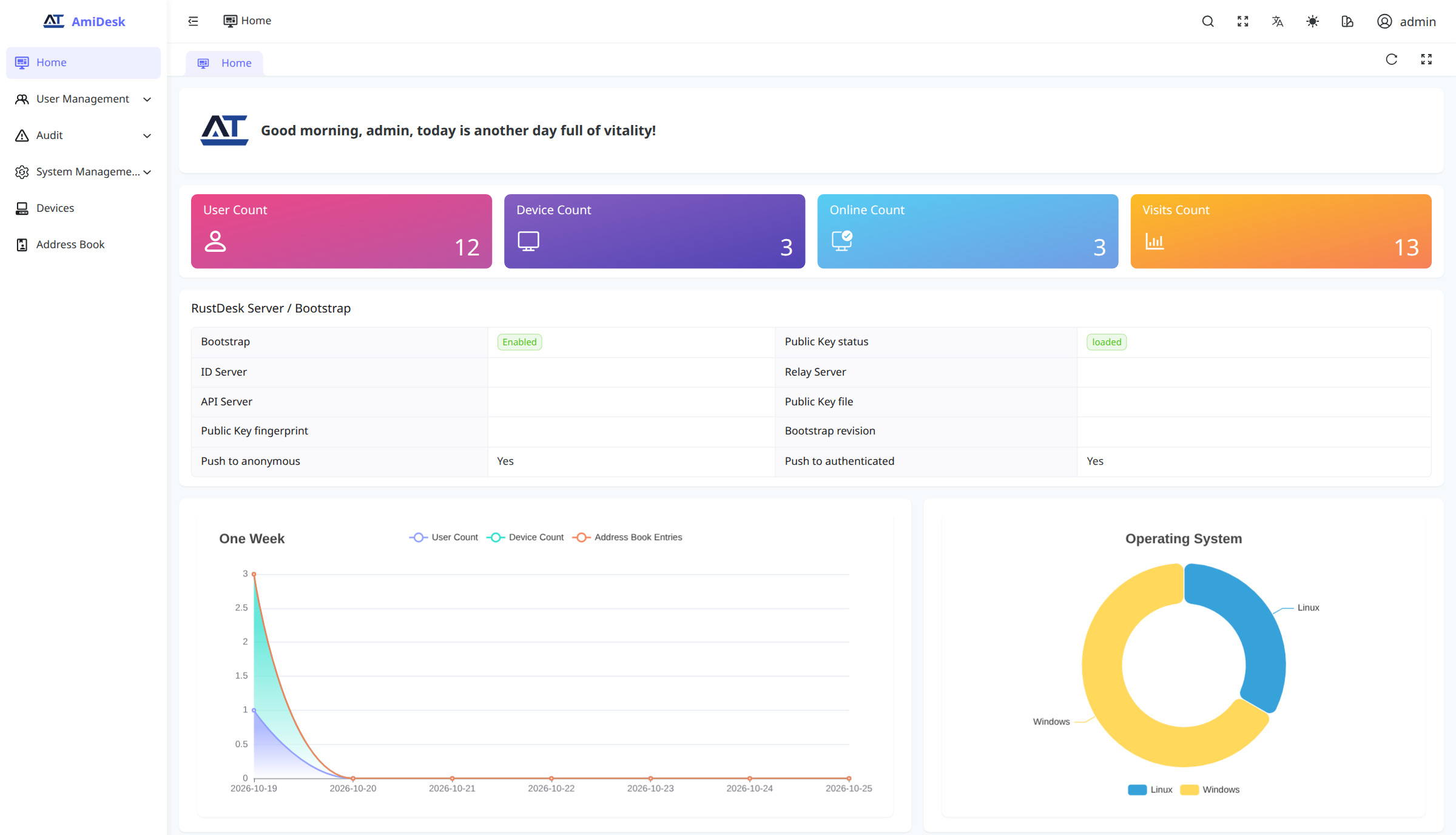Viewport: 1456px width, 835px height.
Task: Toggle Windows in the pie chart legend
Action: [x=1210, y=789]
